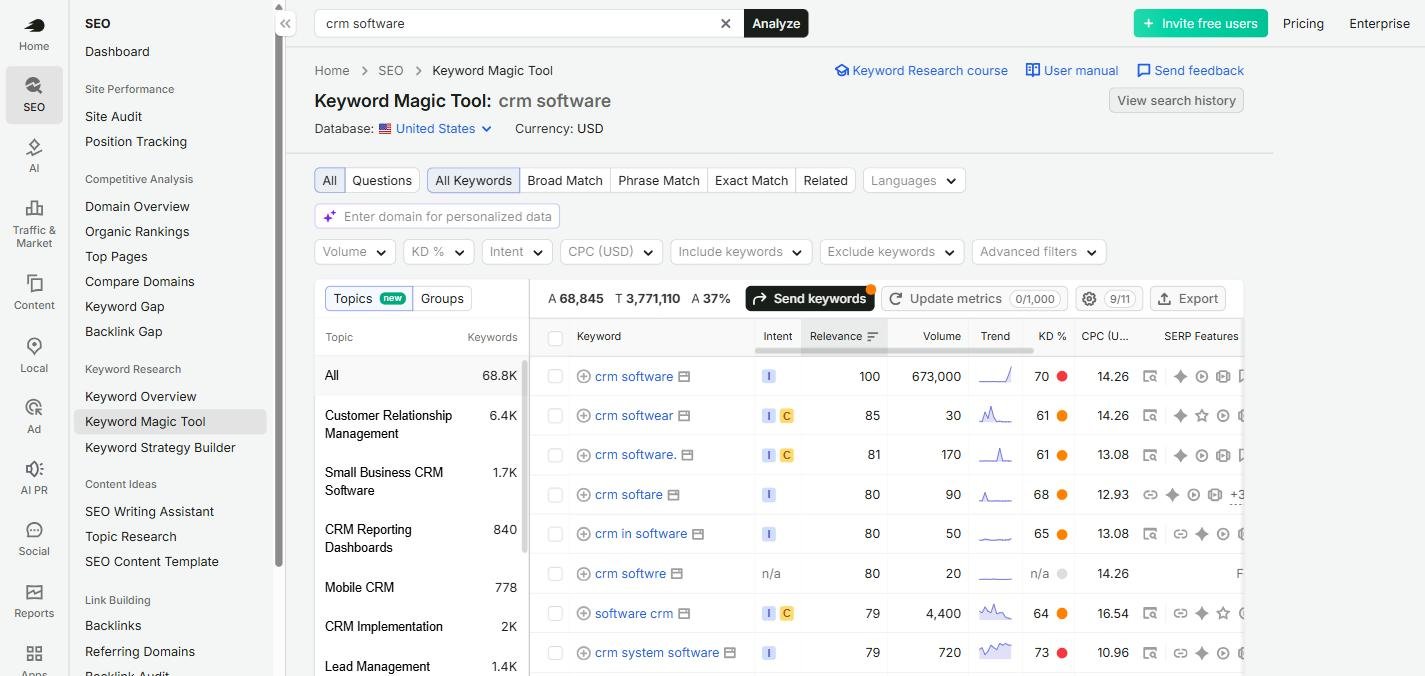Click the star reviews icon in 'crm softwear' row

click(1201, 415)
